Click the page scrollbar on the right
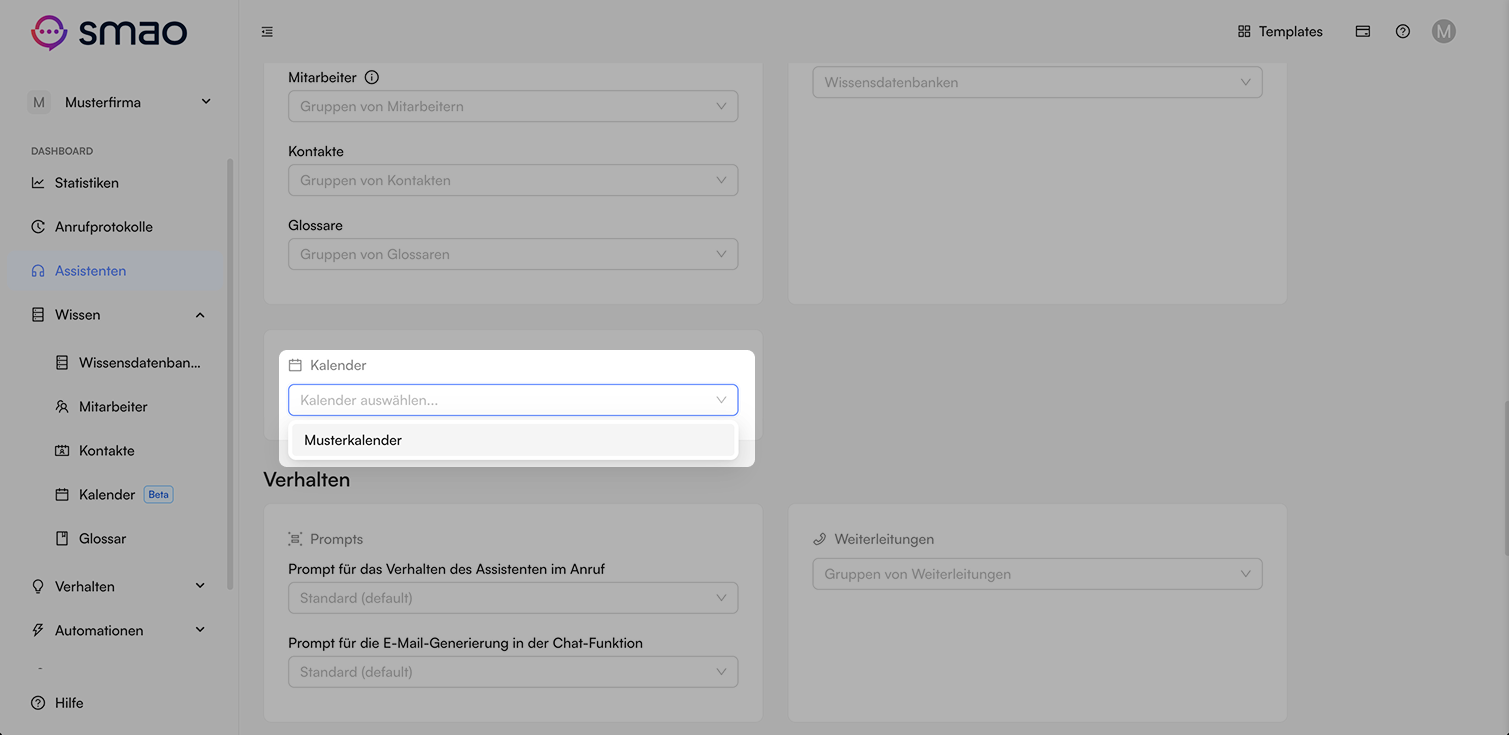 tap(1505, 478)
